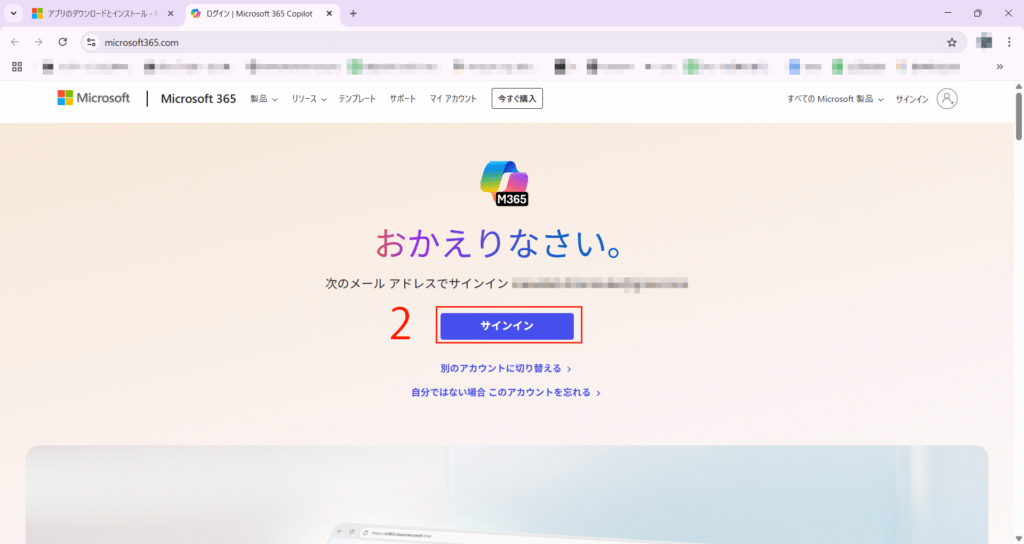Open the tab search dropdown
This screenshot has height=544, width=1024.
click(x=13, y=13)
